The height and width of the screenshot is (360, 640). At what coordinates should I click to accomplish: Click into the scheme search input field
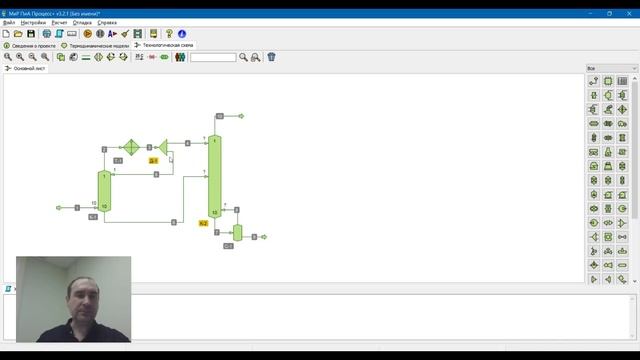click(x=213, y=58)
